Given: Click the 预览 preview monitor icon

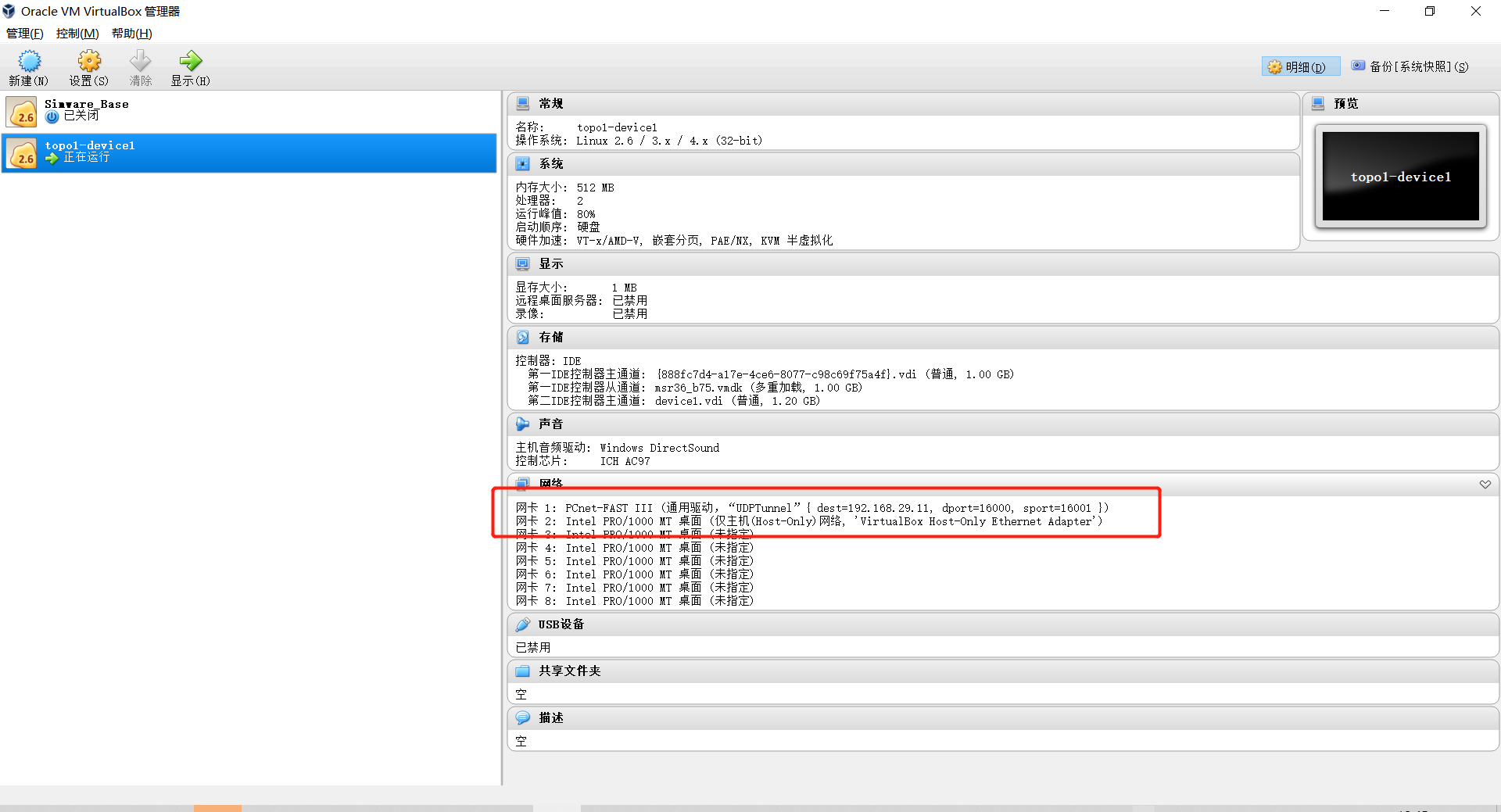Looking at the screenshot, I should (x=1318, y=103).
